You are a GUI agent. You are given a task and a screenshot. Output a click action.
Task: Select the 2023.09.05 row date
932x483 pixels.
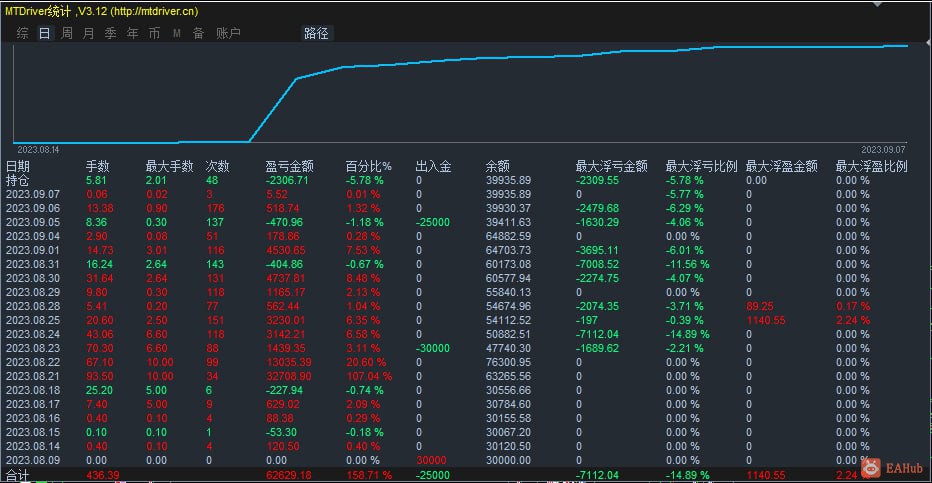(33, 222)
